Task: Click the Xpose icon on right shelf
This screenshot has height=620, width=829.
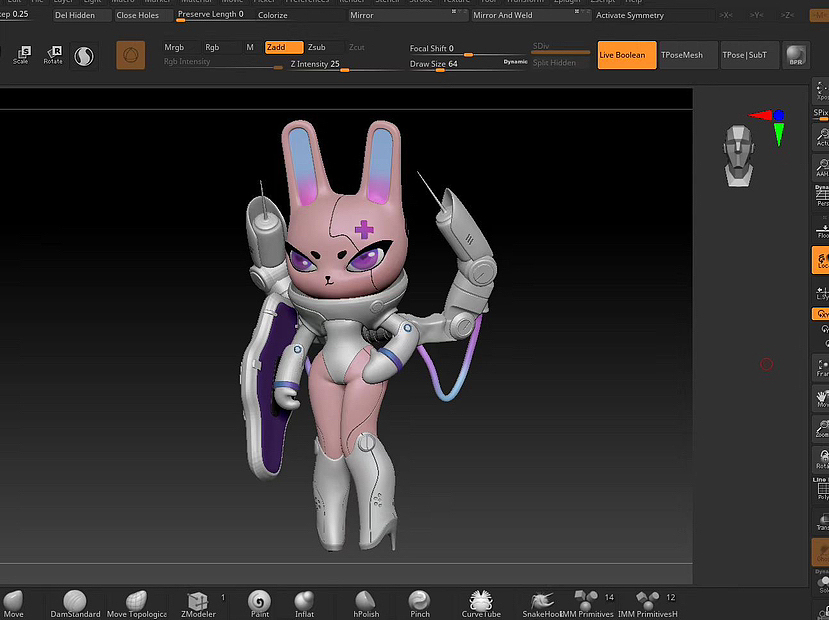Action: pyautogui.click(x=821, y=91)
